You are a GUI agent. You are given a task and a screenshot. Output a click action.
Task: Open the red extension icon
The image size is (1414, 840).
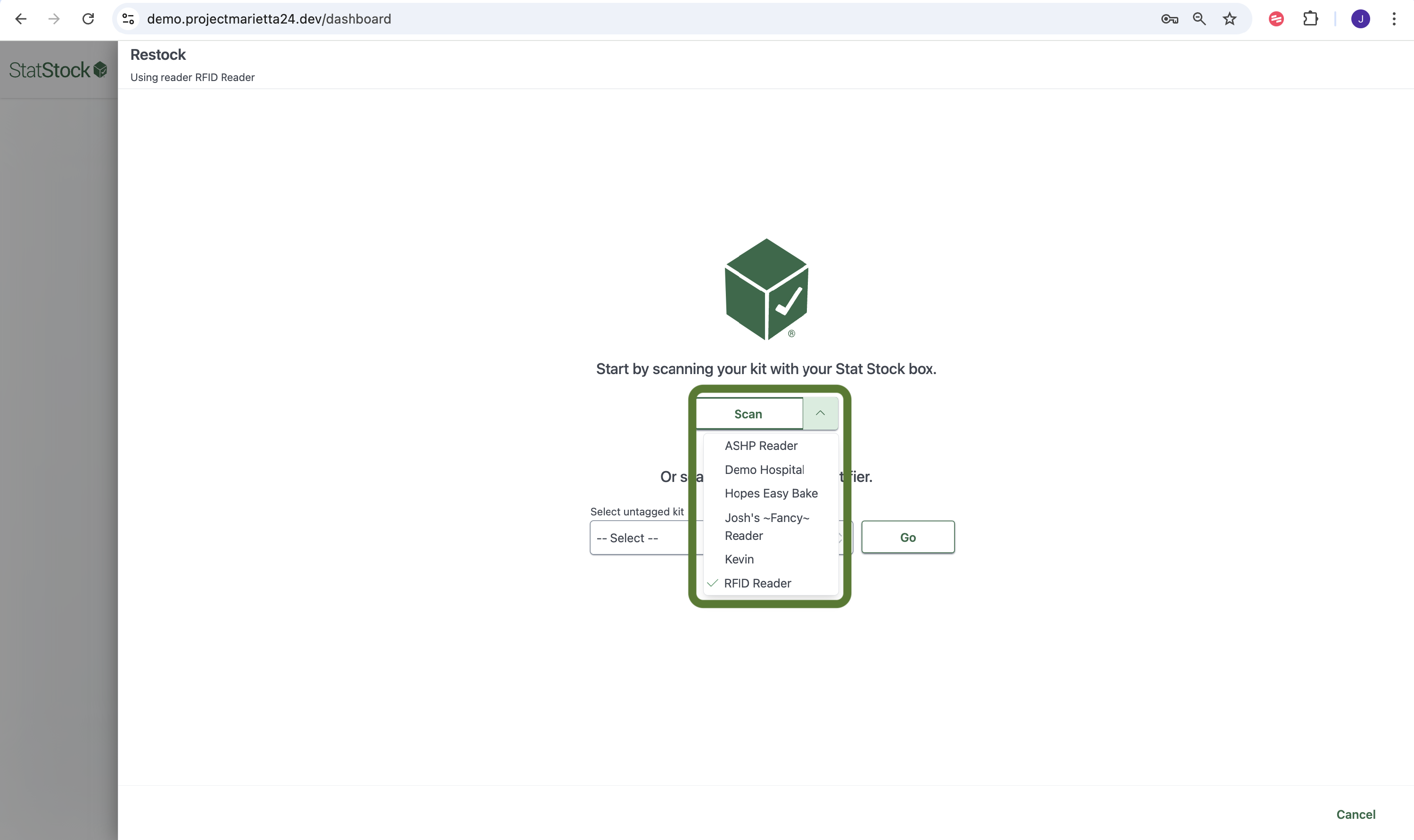pyautogui.click(x=1276, y=19)
